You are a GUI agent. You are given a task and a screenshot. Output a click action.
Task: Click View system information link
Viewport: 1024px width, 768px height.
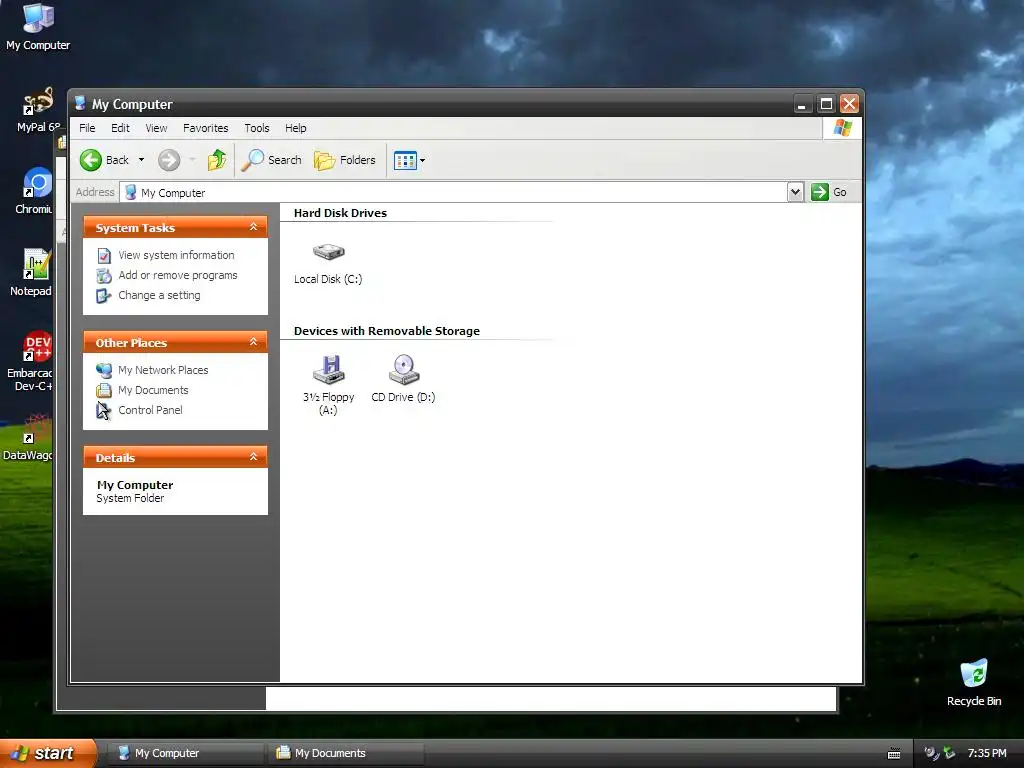176,255
